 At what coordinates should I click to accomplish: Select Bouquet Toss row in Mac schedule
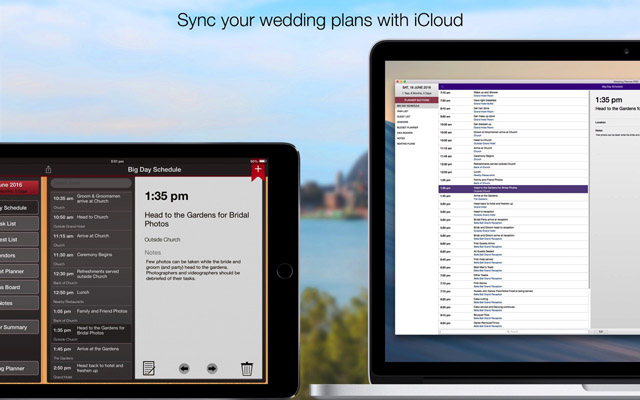513,316
